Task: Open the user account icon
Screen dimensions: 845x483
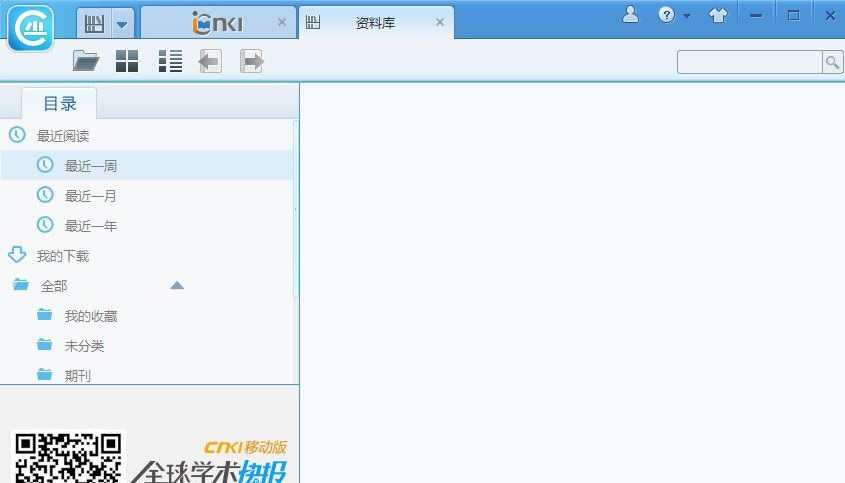Action: [631, 15]
